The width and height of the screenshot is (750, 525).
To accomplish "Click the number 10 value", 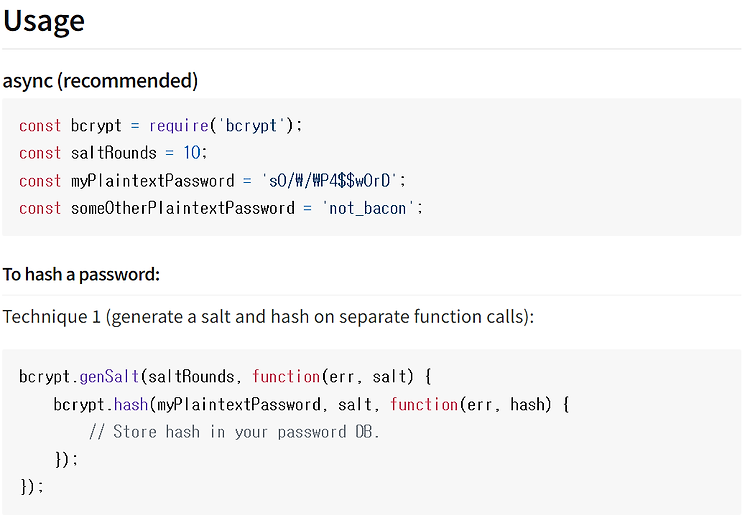I will point(192,153).
